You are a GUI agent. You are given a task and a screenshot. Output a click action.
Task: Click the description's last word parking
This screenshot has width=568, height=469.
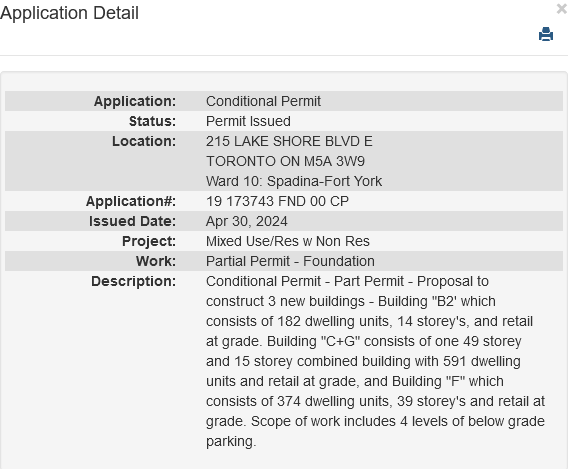click(x=231, y=441)
